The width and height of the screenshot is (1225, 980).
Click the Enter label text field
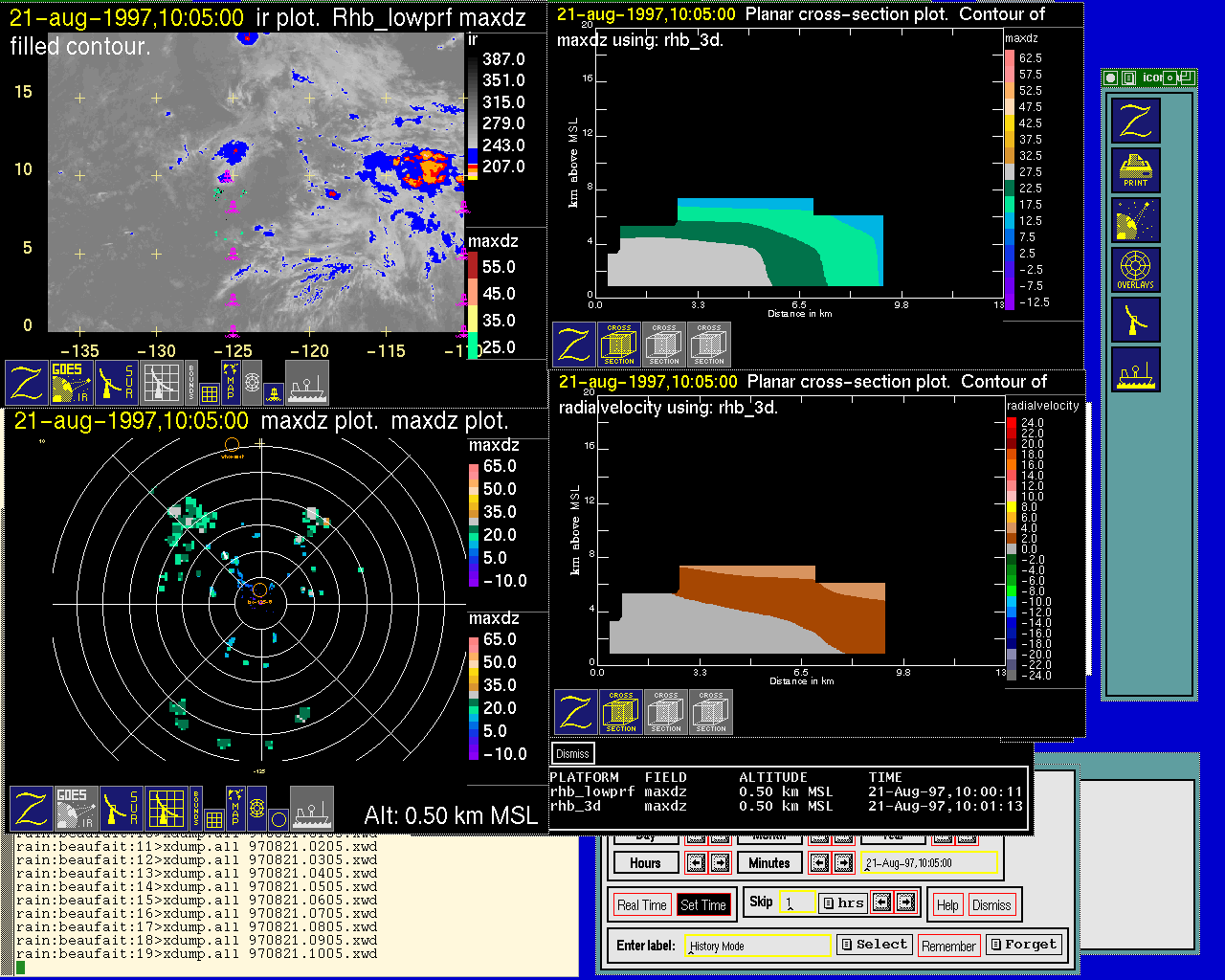759,946
